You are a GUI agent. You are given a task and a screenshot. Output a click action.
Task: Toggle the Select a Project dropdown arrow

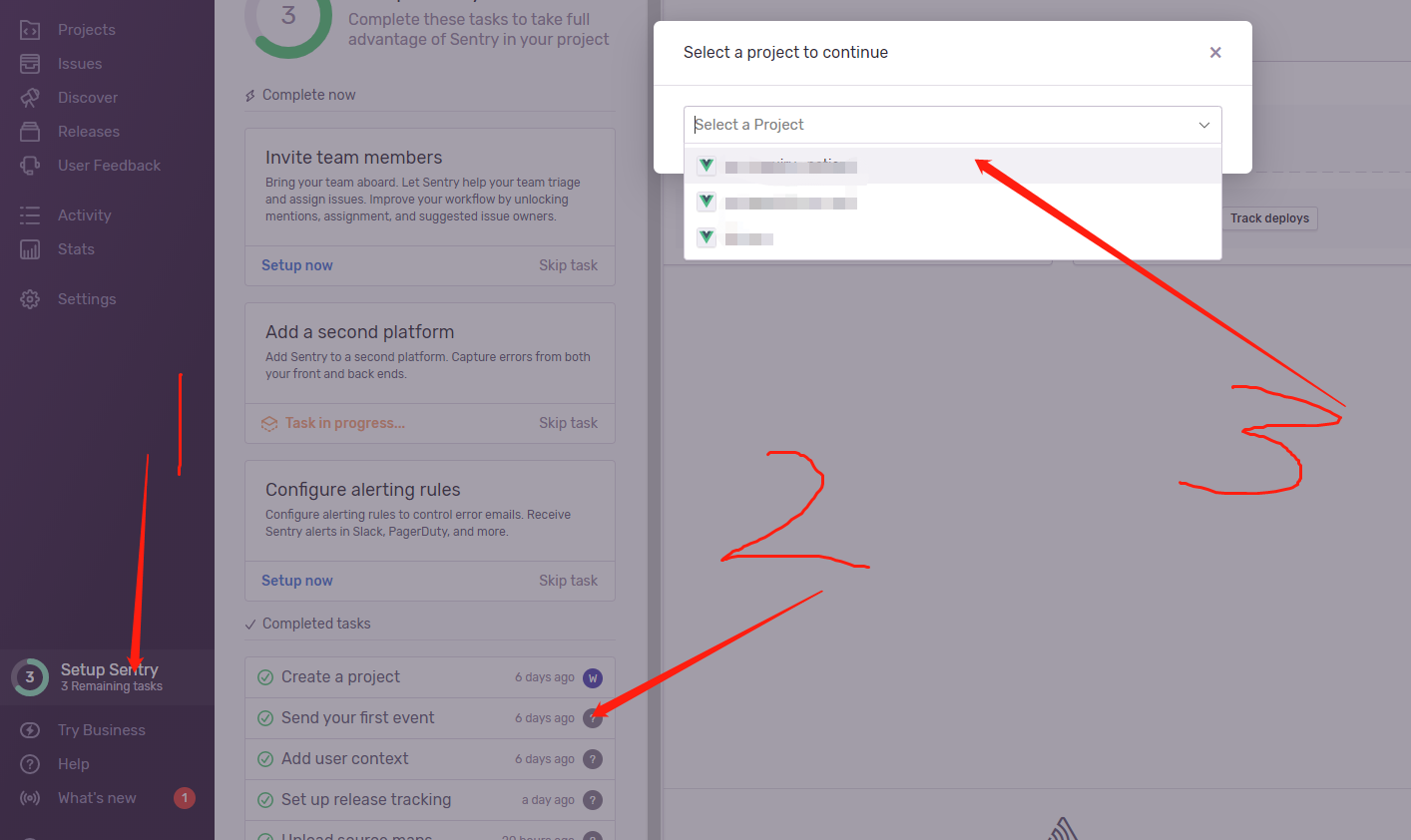[1204, 125]
